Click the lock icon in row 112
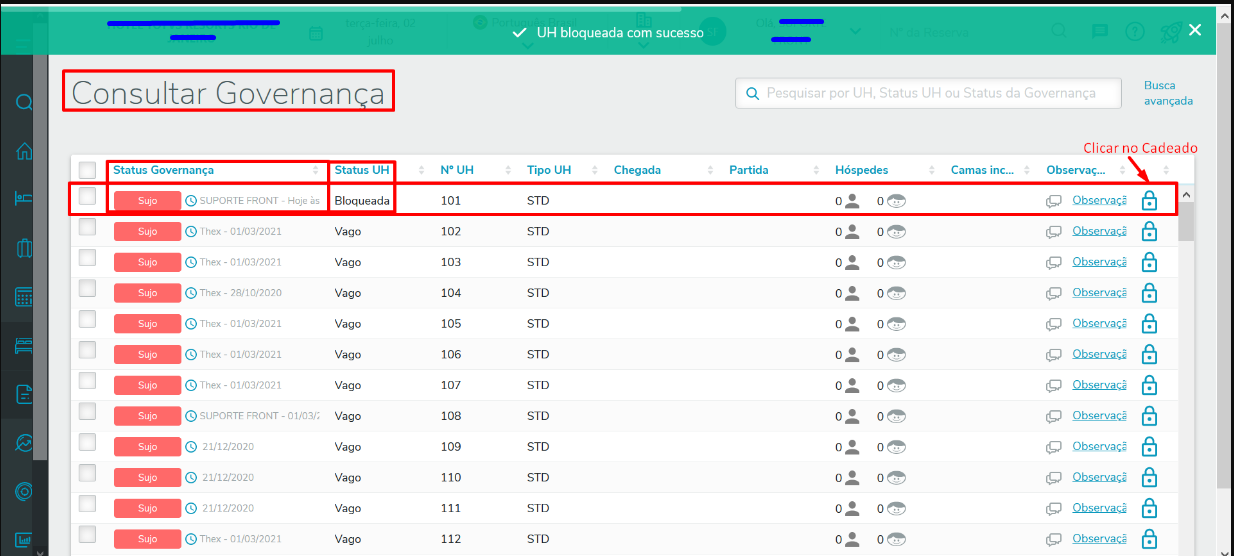1234x556 pixels. 1149,539
